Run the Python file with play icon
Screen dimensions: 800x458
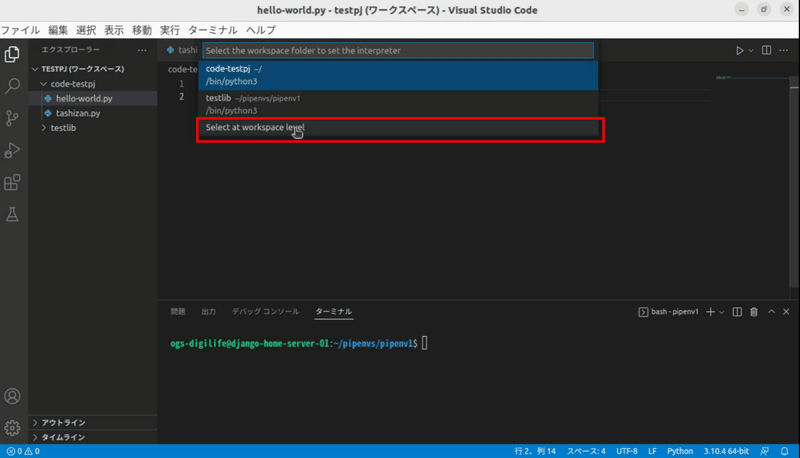pos(739,50)
